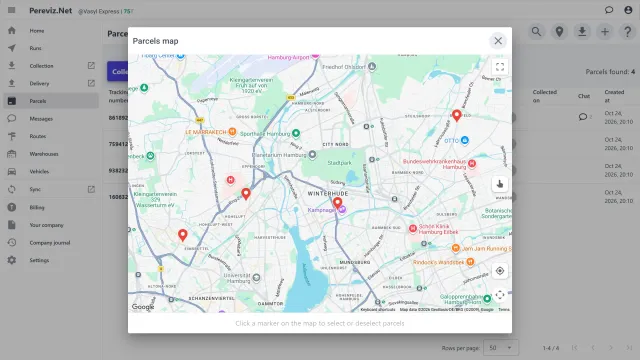Open Keyboard shortcuts on the map

[378, 310]
